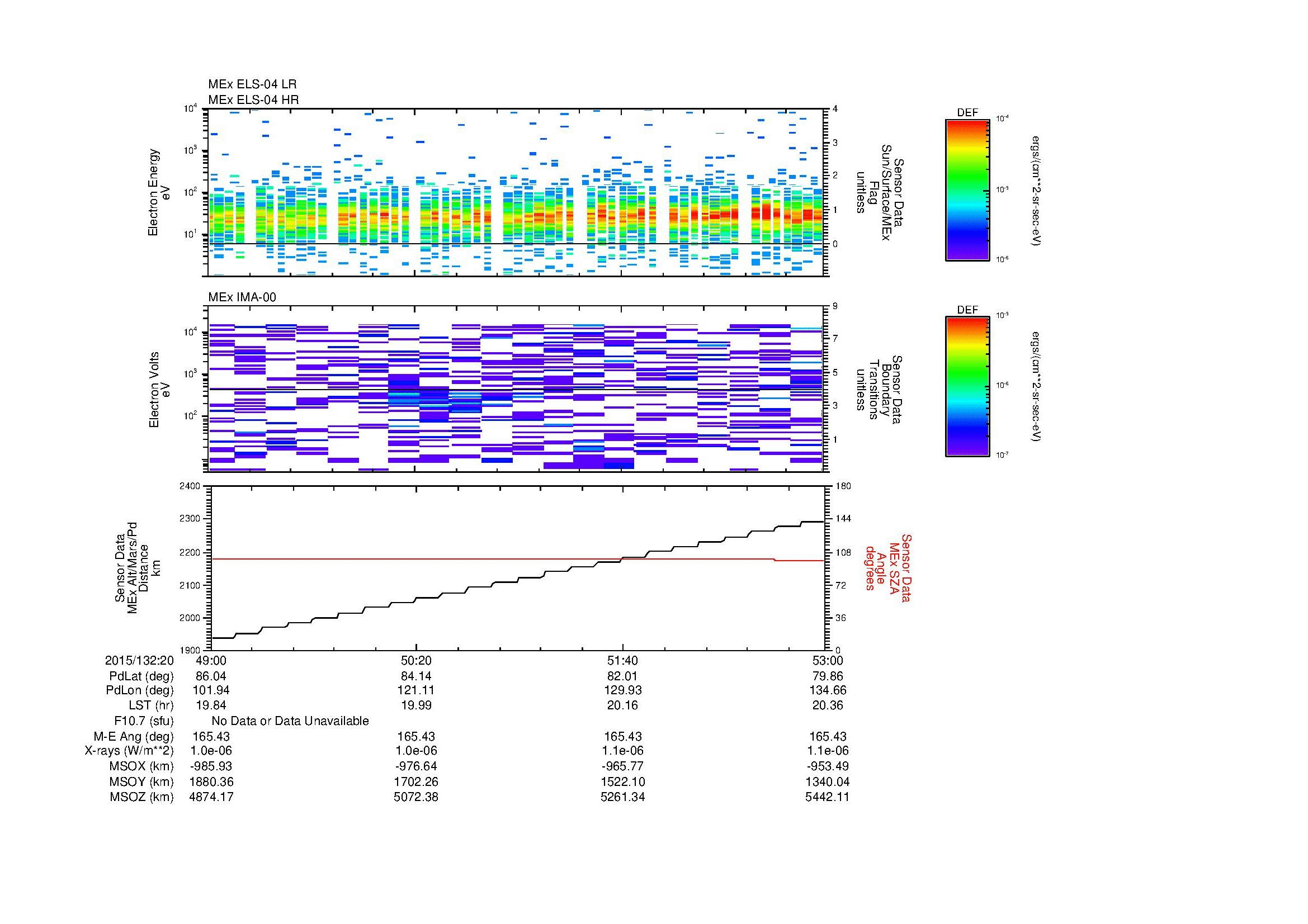Screen dimensions: 1308x924
Task: Click the MSOZ value '4874.17'
Action: click(x=211, y=797)
